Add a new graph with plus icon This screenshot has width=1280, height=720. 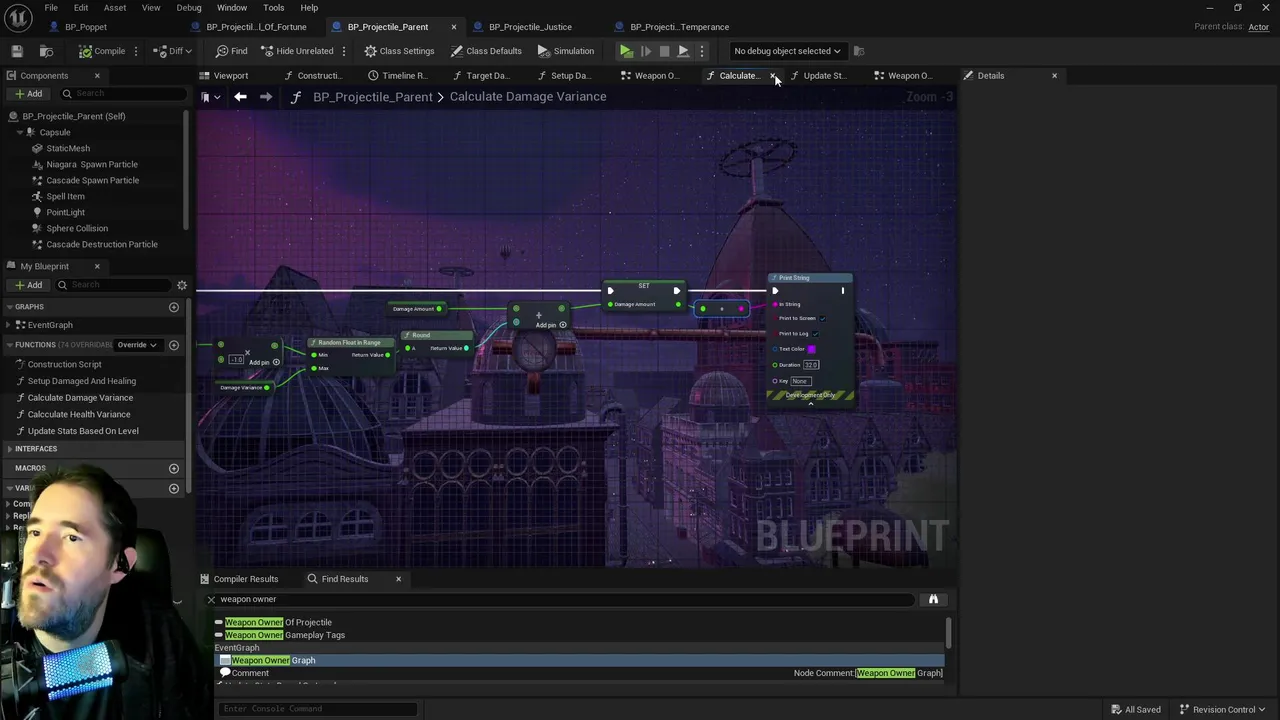(174, 307)
